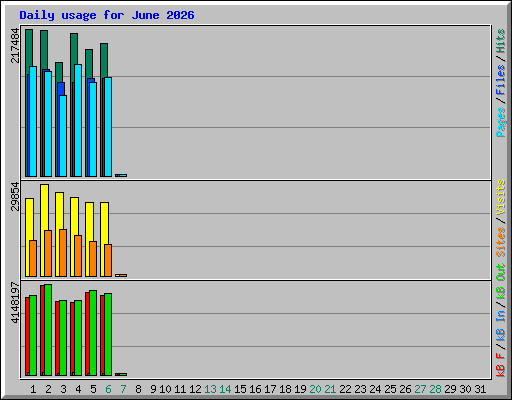The image size is (512, 400).
Task: Click day 8 on the x-axis
Action: (138, 389)
